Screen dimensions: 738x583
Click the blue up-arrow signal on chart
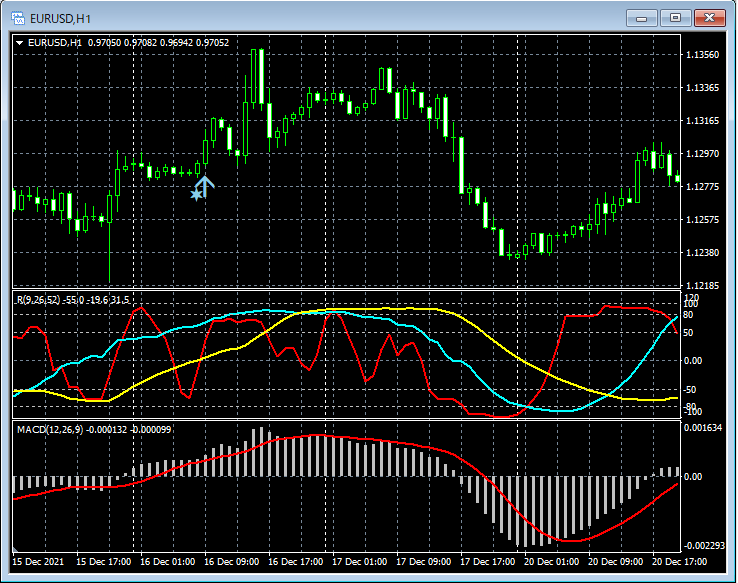(x=206, y=186)
